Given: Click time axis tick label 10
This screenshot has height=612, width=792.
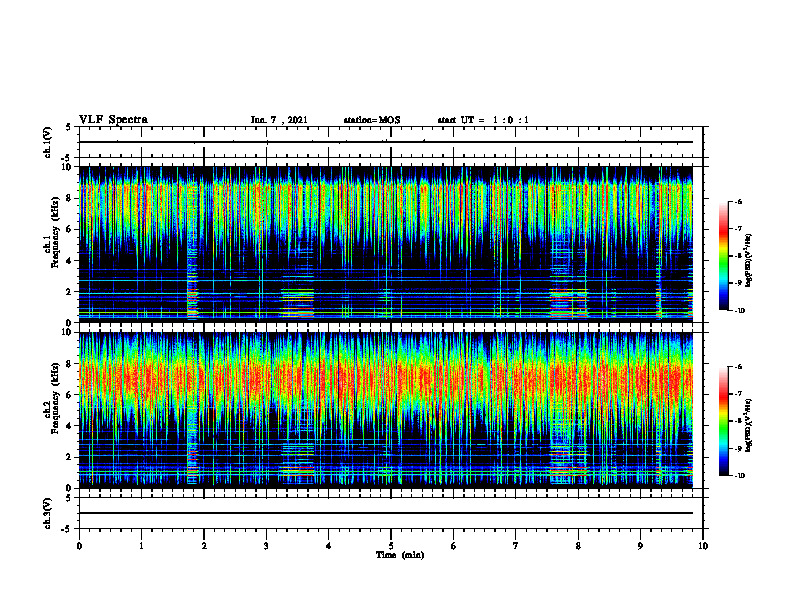Looking at the screenshot, I should [703, 546].
